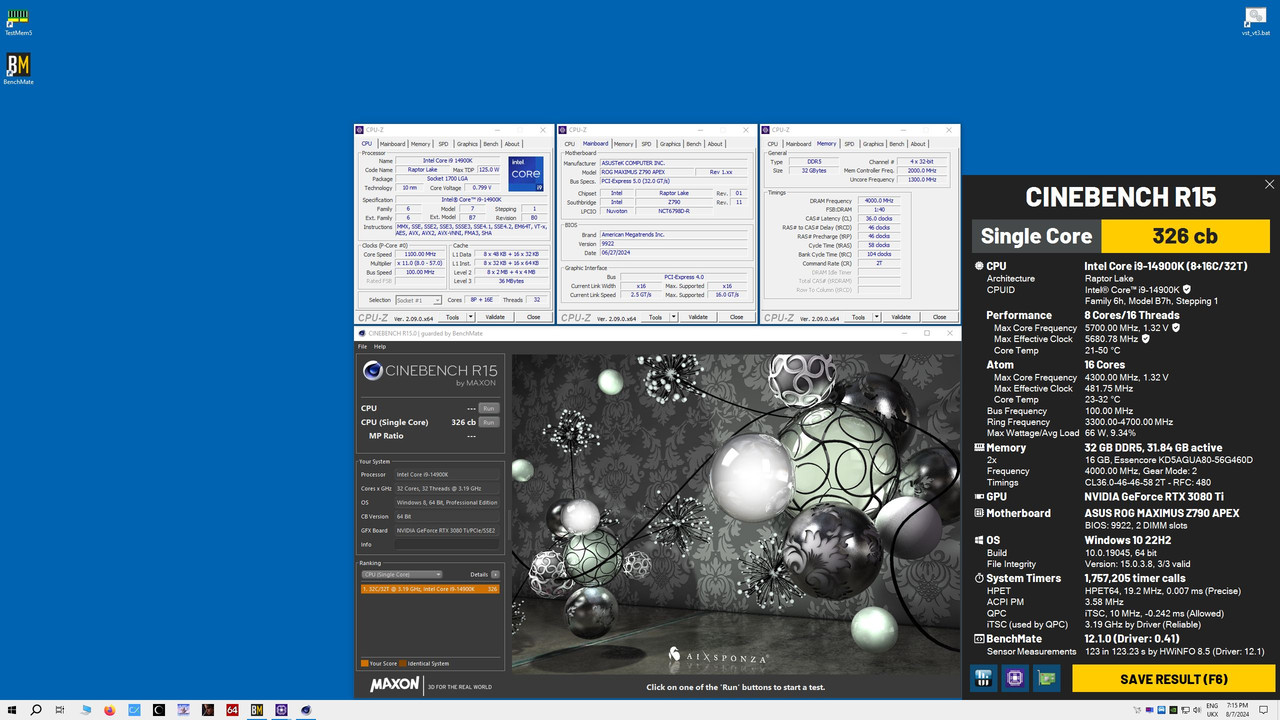Open Bench tab in first CPU-Z
This screenshot has width=1280, height=720.
pyautogui.click(x=491, y=144)
